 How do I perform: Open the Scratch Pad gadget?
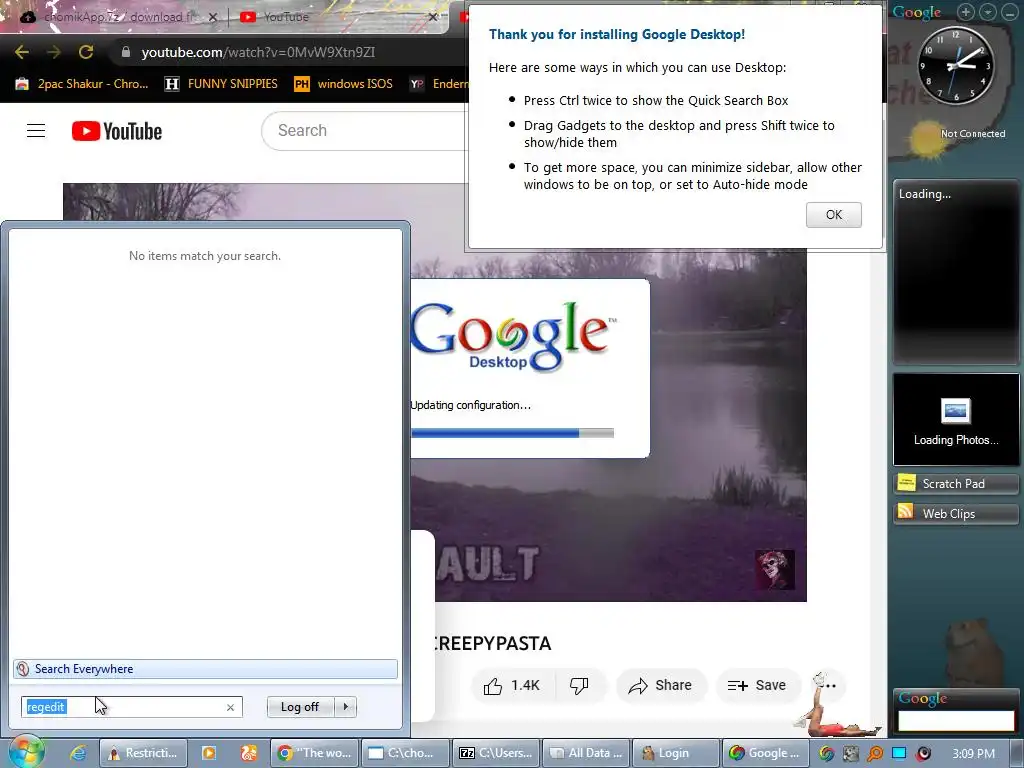[x=955, y=483]
